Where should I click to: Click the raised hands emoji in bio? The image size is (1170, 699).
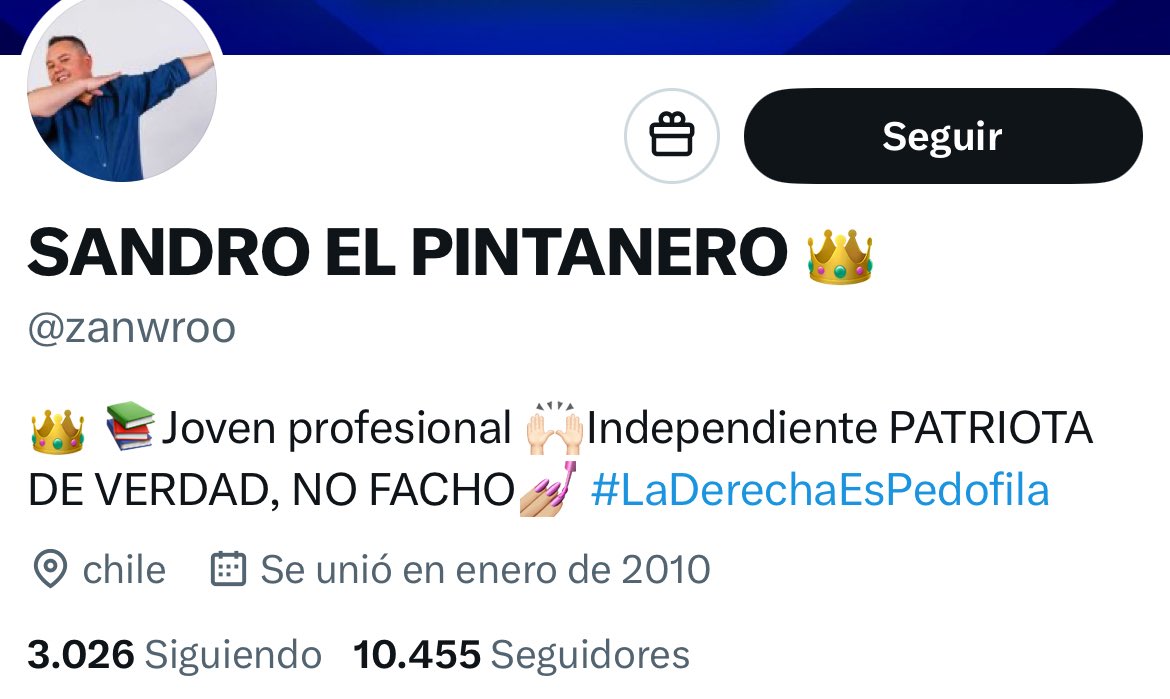click(554, 429)
